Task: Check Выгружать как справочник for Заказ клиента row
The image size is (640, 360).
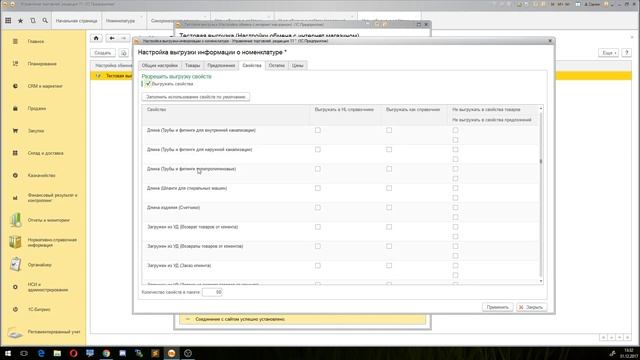Action: pos(389,265)
